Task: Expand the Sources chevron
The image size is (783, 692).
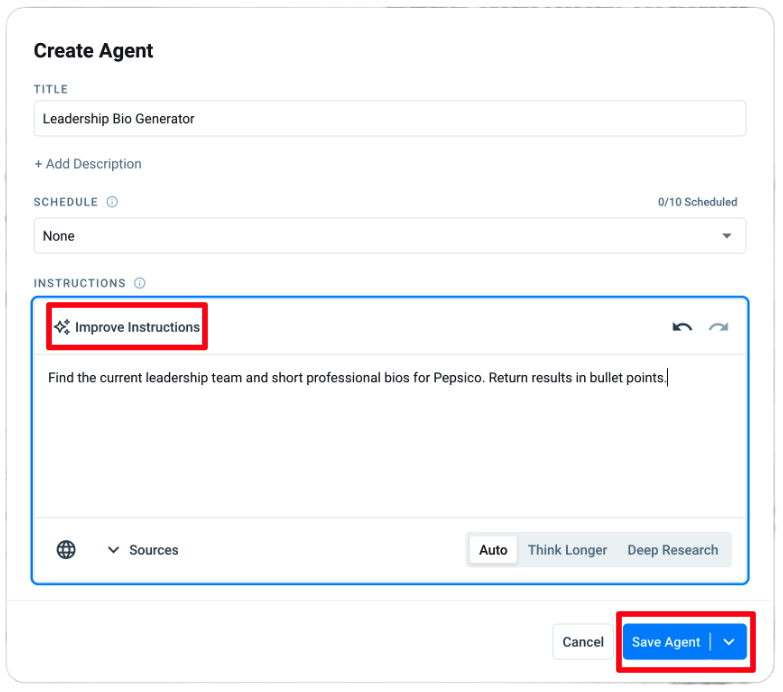Action: tap(113, 550)
